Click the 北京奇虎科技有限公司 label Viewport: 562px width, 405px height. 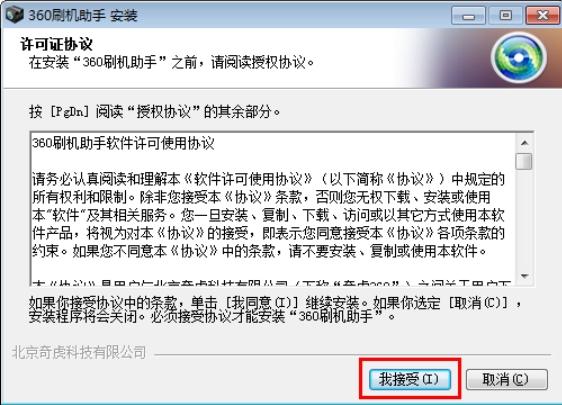[x=79, y=352]
